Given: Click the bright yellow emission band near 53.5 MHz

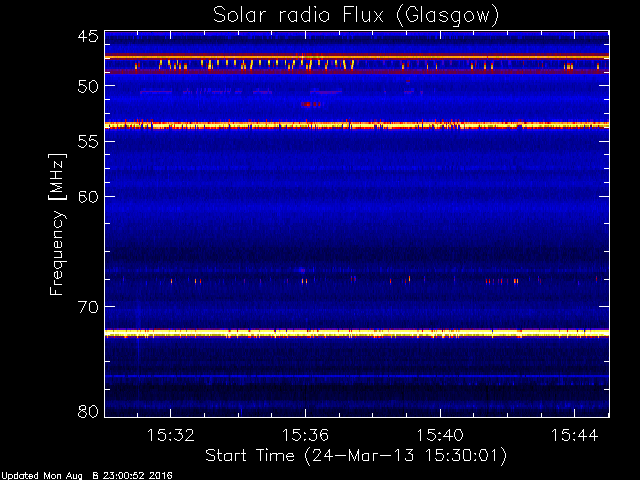Looking at the screenshot, I should (x=357, y=125).
